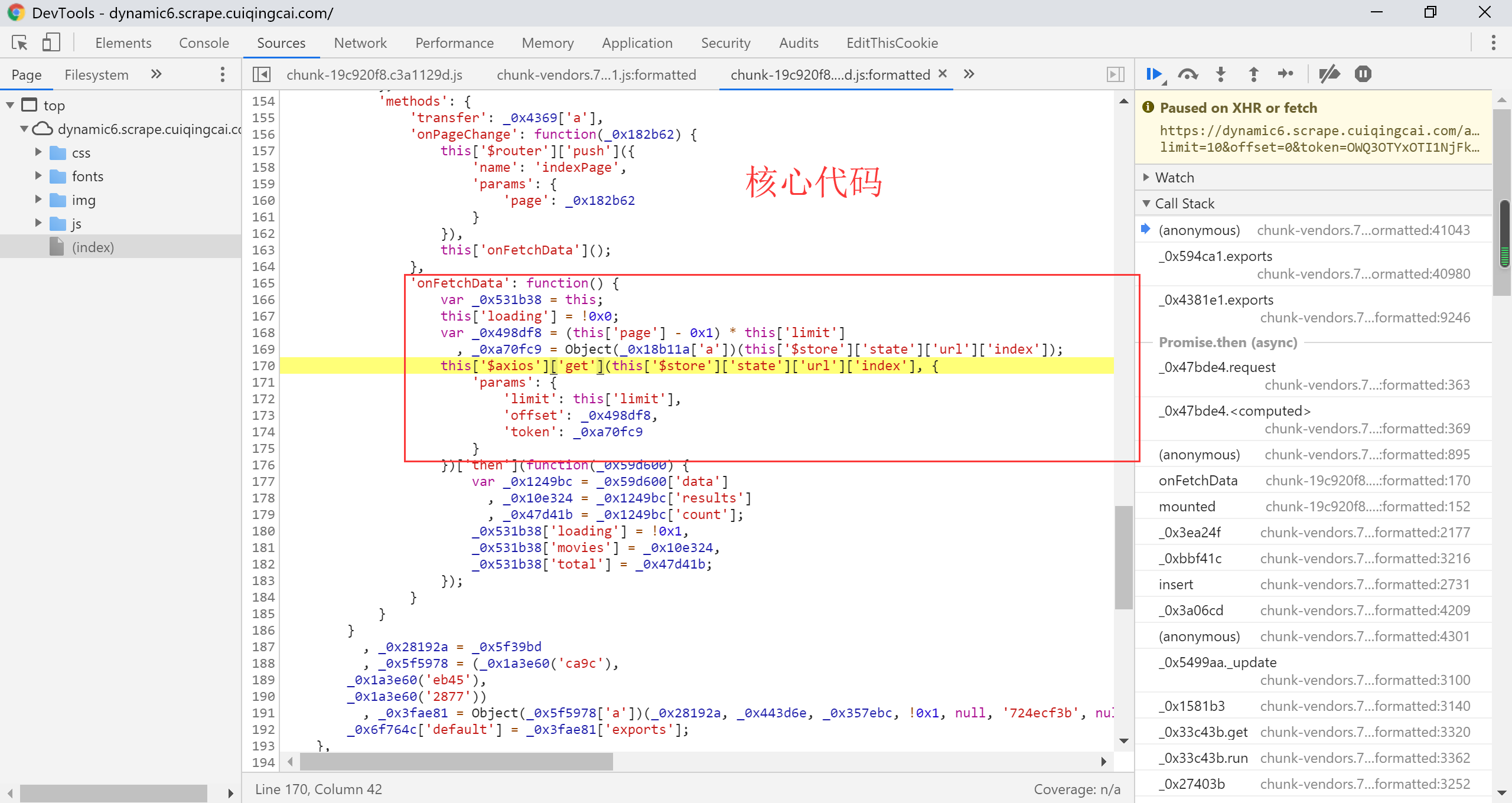Toggle pause on exceptions
Screen dimensions: 1512x803
click(x=1363, y=74)
